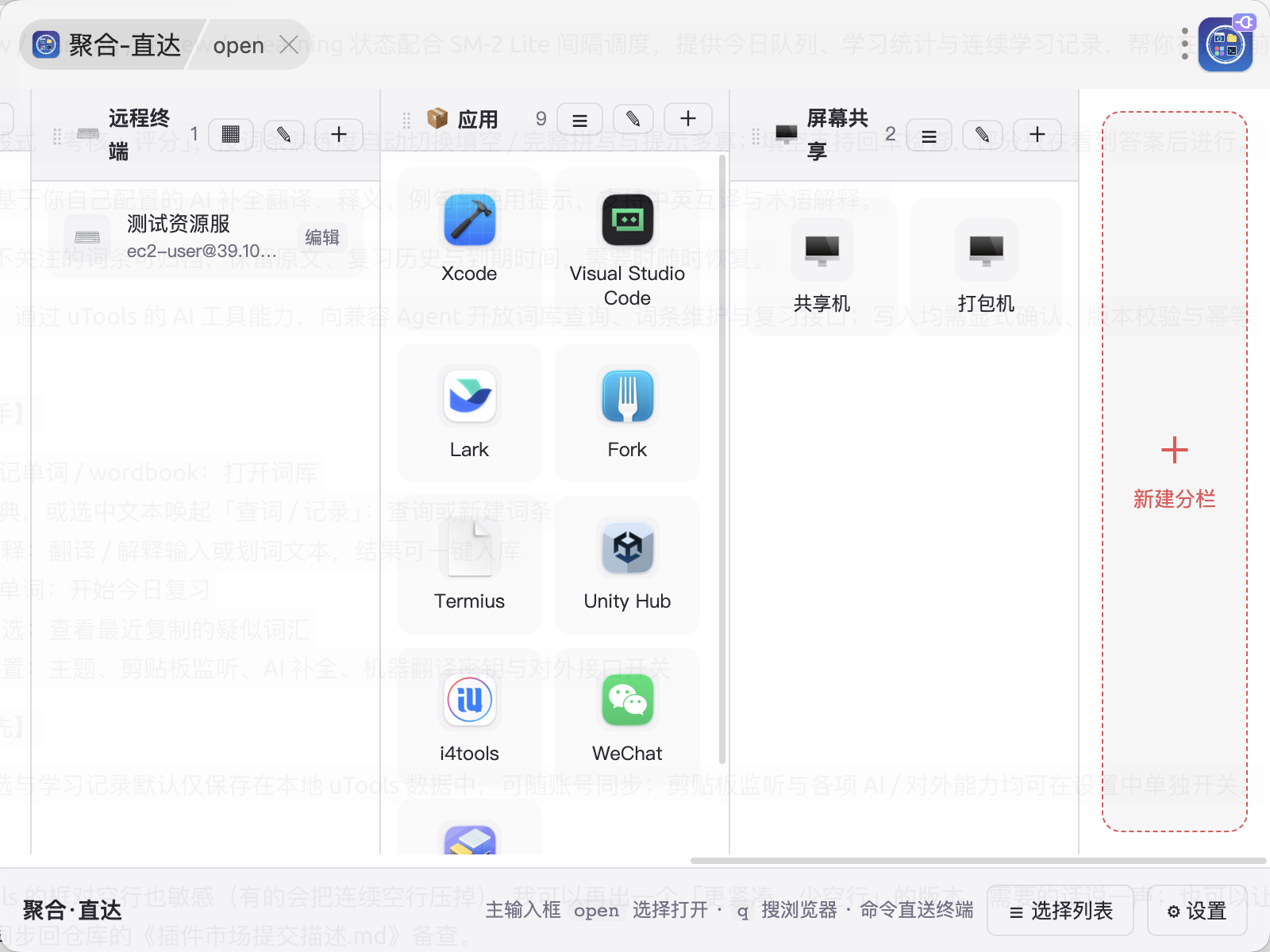The image size is (1270, 952).
Task: Click the drag handle of 远程终端 column
Action: tap(57, 135)
